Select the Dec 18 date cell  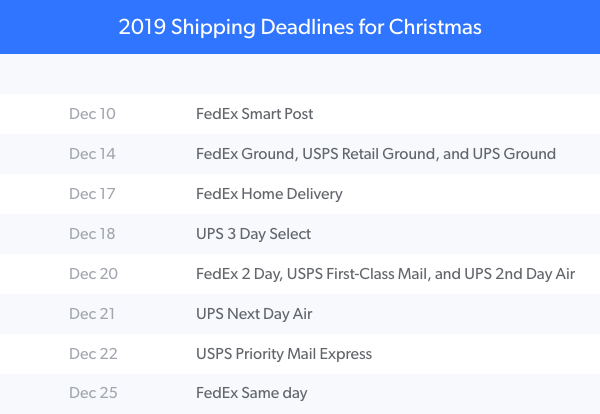click(x=92, y=234)
